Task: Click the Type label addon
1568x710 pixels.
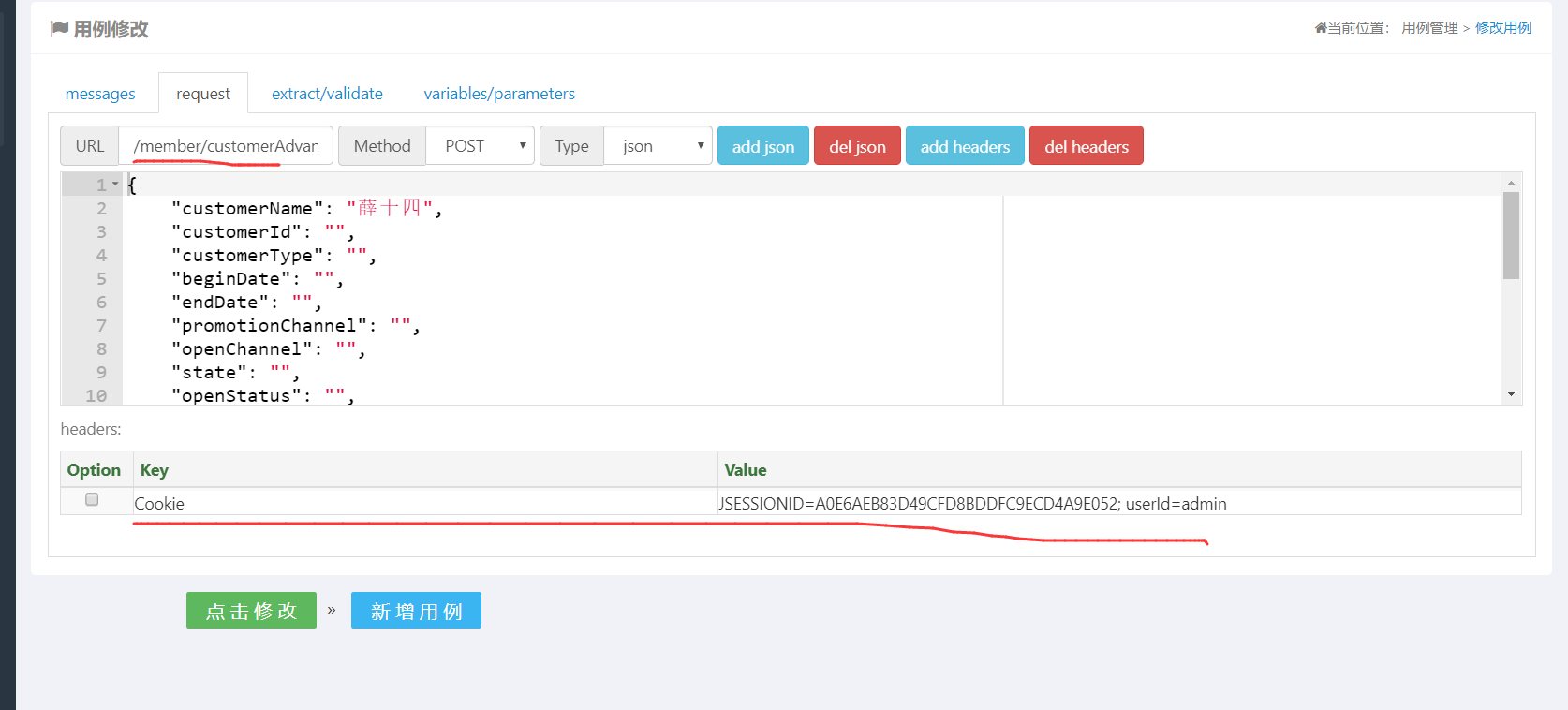Action: coord(571,145)
